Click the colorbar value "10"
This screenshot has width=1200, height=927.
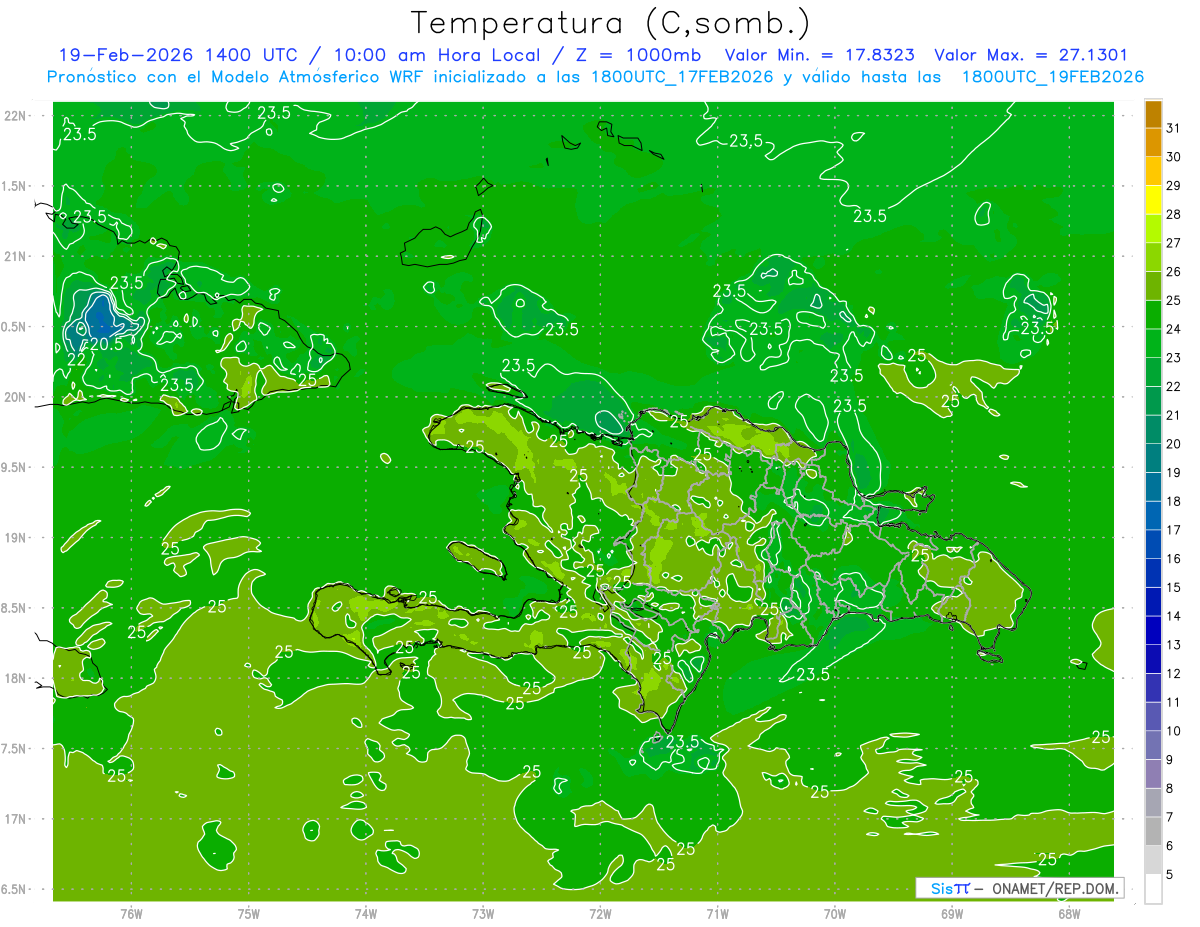click(x=1174, y=731)
